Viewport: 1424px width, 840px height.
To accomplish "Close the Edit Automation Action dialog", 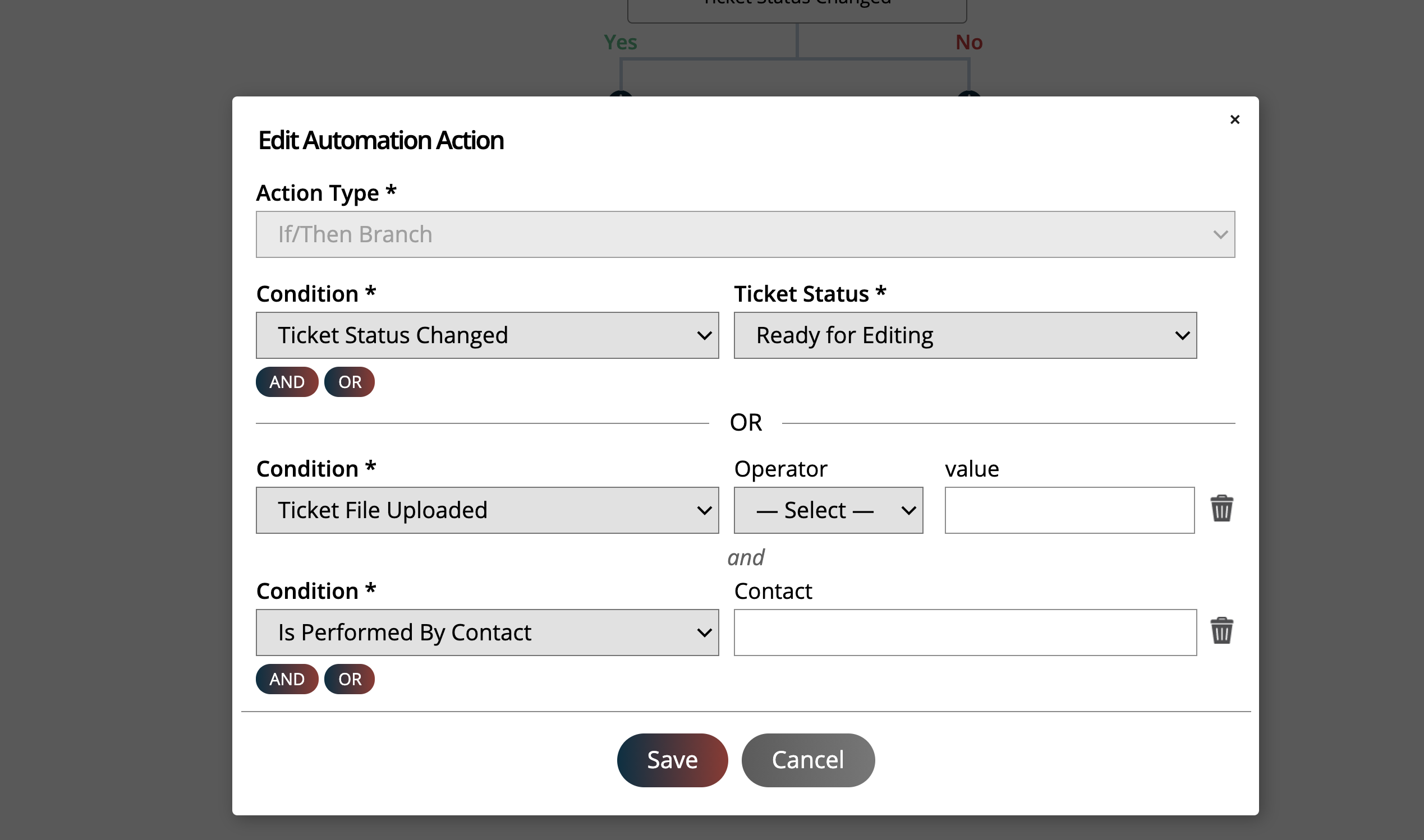I will (x=1234, y=119).
